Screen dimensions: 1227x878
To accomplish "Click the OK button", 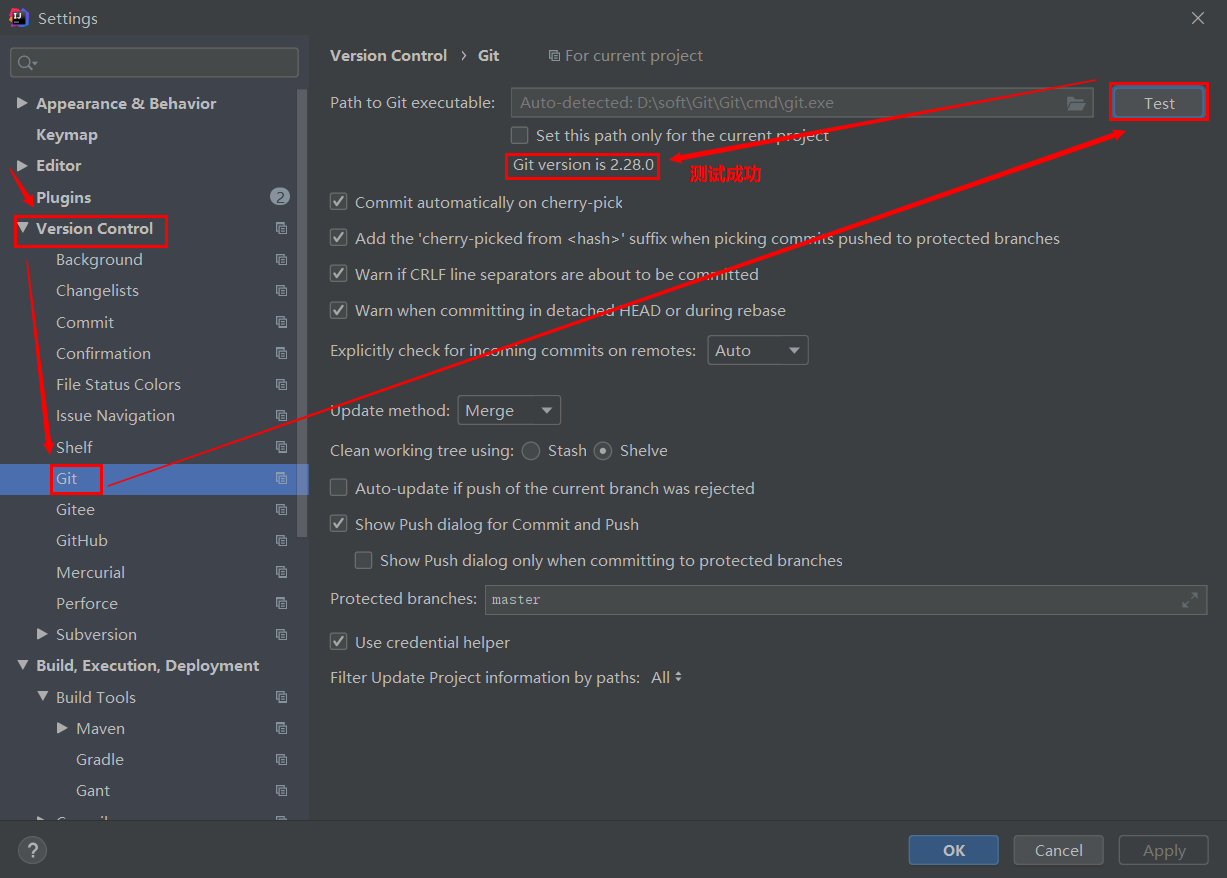I will [954, 850].
